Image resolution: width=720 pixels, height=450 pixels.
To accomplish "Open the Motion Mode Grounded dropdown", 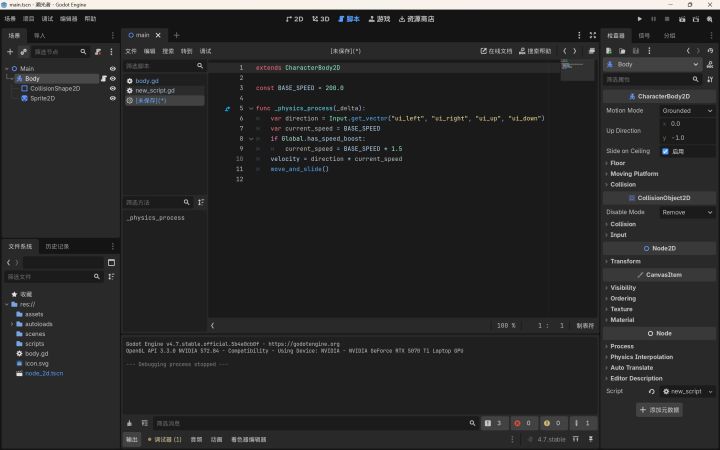I will (687, 111).
